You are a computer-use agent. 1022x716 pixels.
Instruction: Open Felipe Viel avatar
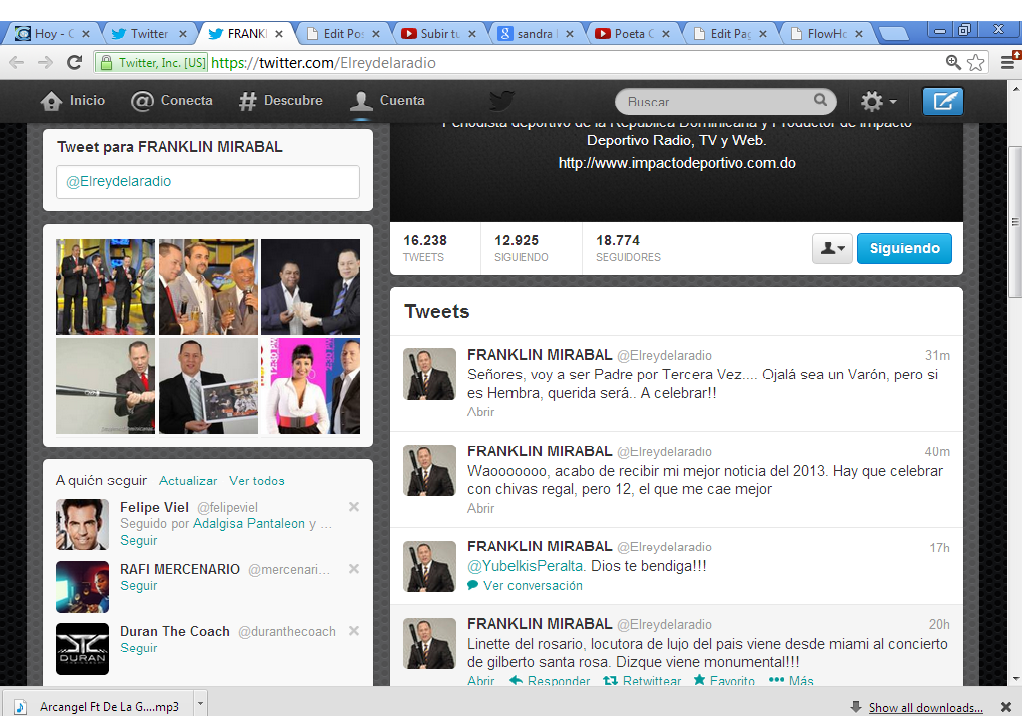(82, 524)
